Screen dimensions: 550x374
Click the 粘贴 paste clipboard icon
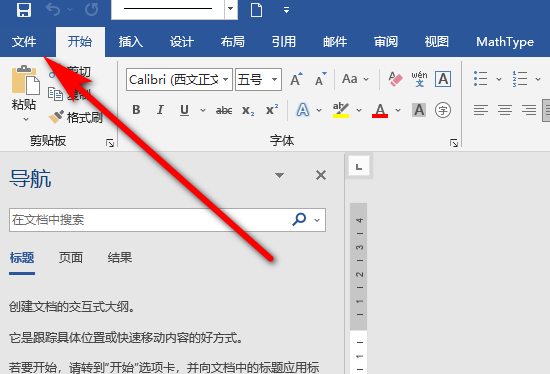tap(25, 80)
